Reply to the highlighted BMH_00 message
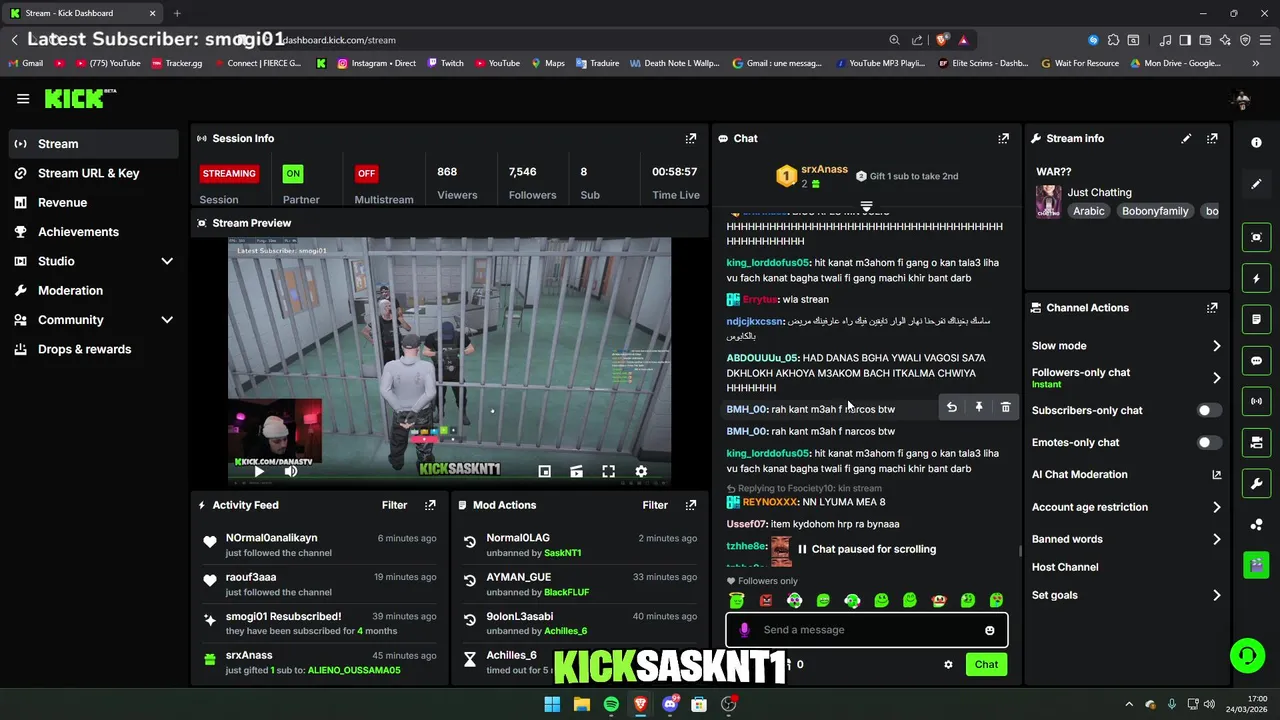Screen dimensions: 1280x720 (x=952, y=407)
